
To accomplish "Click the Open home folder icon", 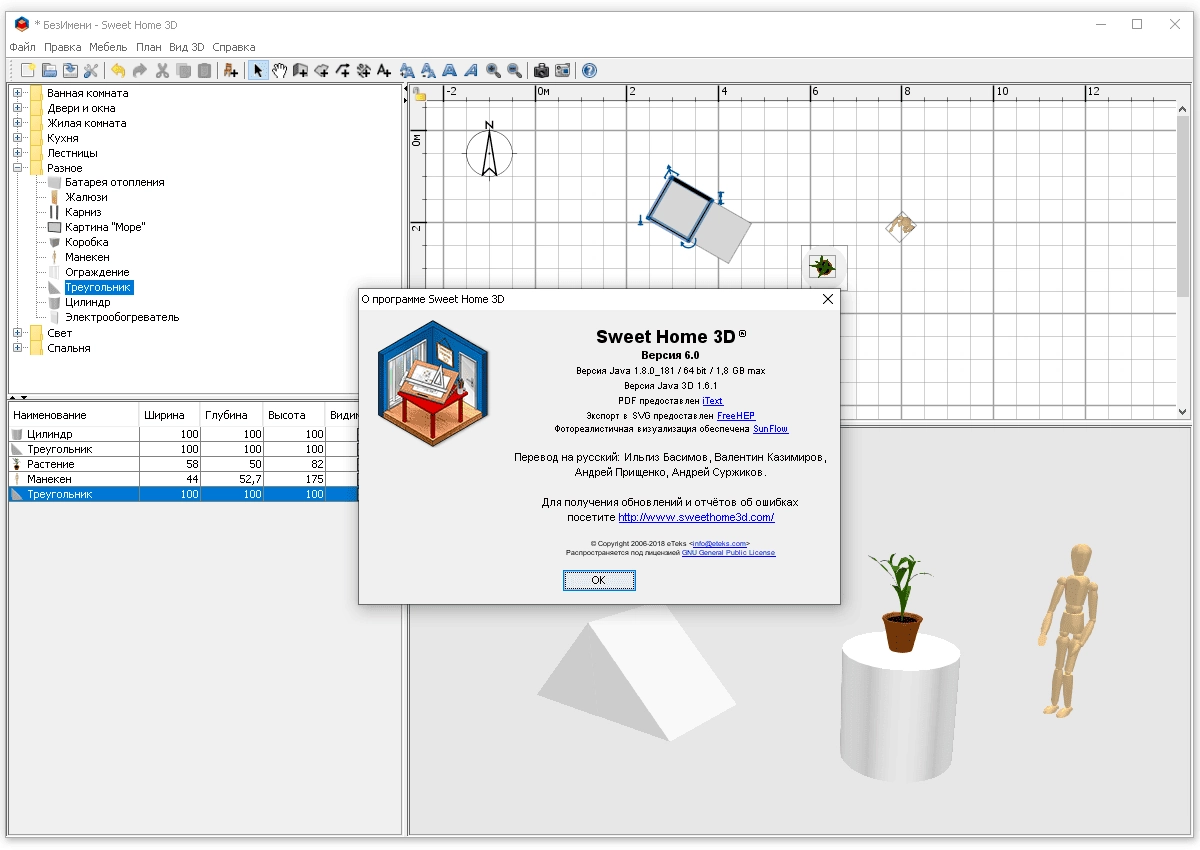I will coord(48,70).
